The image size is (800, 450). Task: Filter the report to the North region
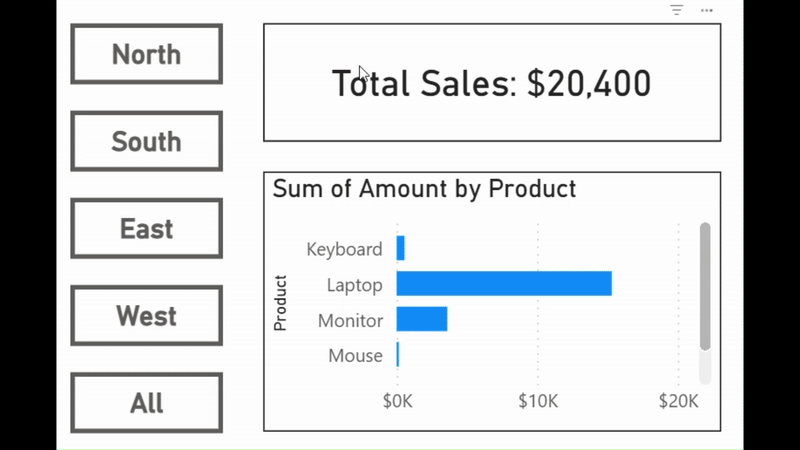(x=146, y=54)
